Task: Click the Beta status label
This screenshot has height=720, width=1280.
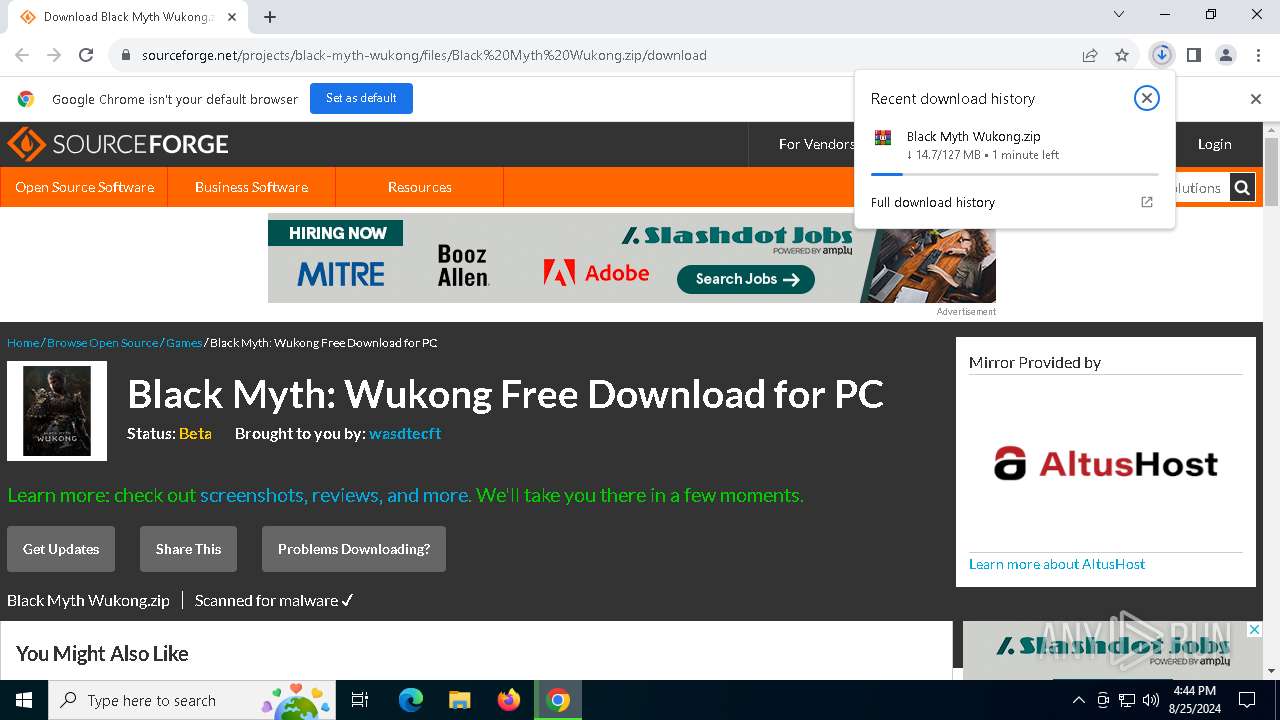Action: pyautogui.click(x=195, y=433)
